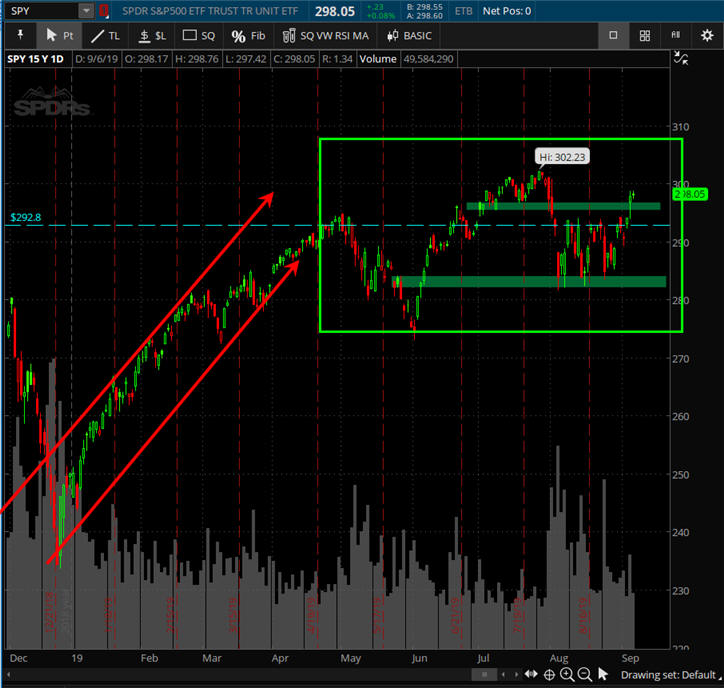Click the symbol field containing SPY
The height and width of the screenshot is (688, 724).
(x=42, y=11)
